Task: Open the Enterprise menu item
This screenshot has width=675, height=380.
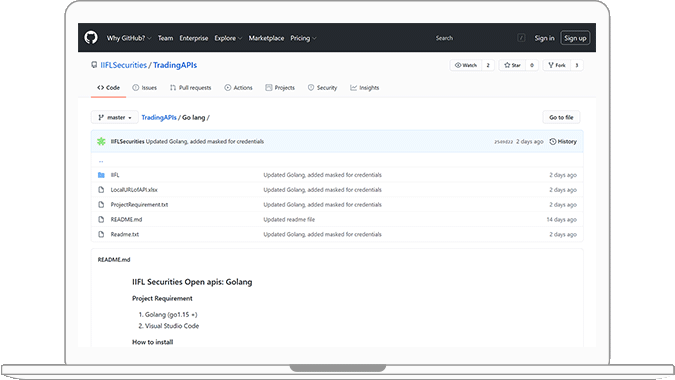Action: (194, 38)
